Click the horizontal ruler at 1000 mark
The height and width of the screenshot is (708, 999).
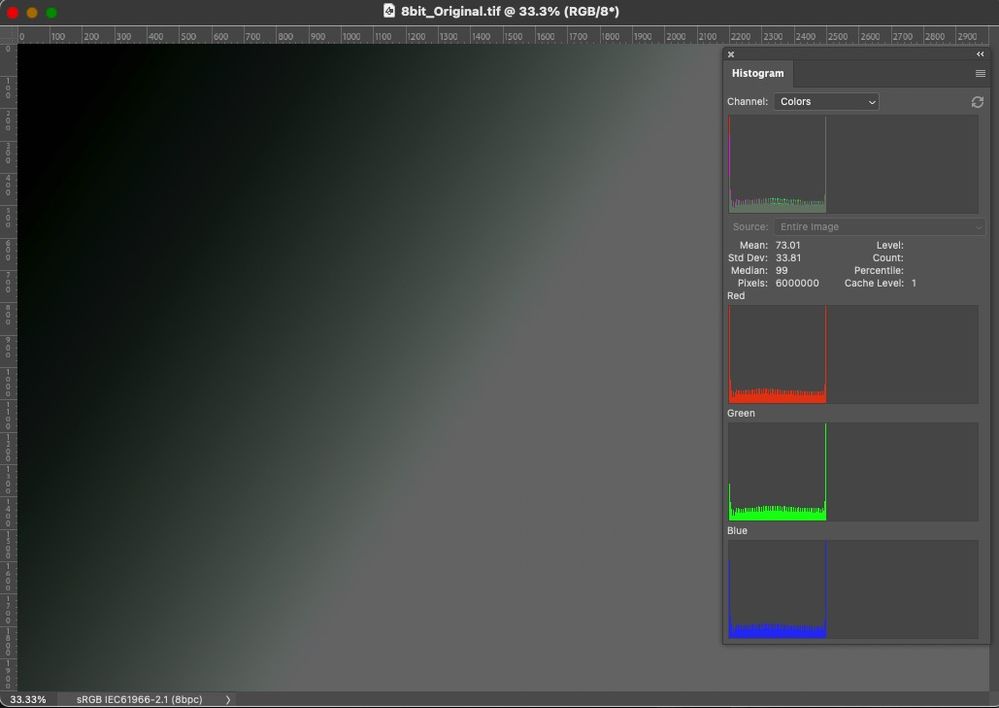[351, 36]
